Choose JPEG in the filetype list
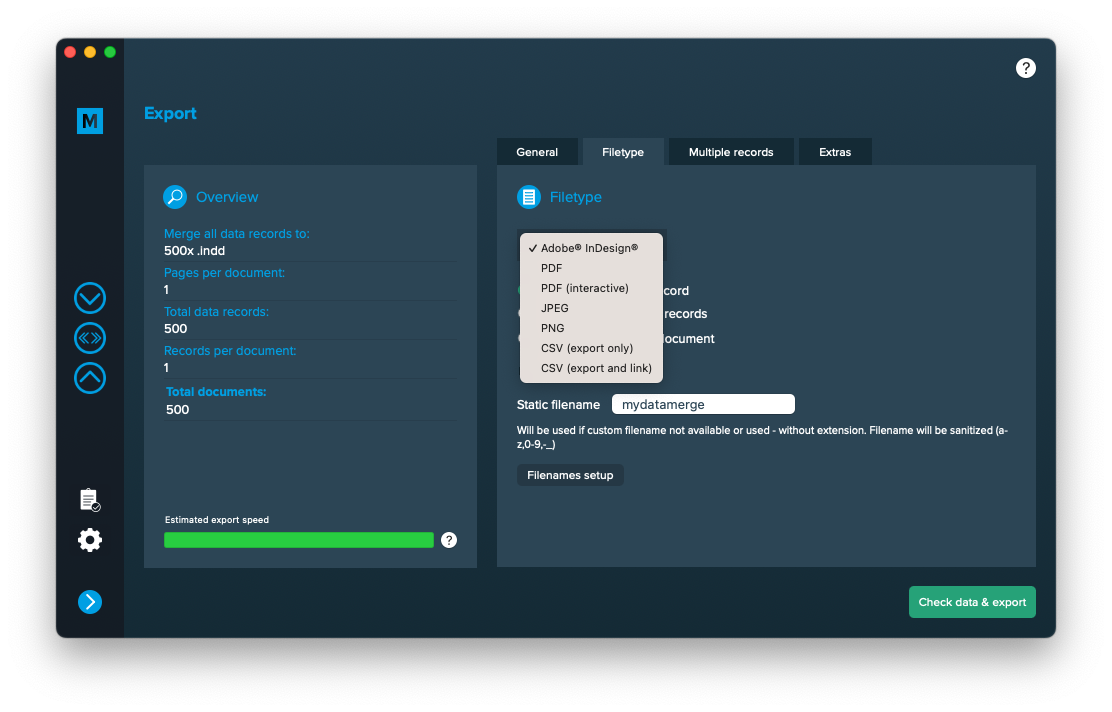The width and height of the screenshot is (1112, 712). click(x=555, y=308)
